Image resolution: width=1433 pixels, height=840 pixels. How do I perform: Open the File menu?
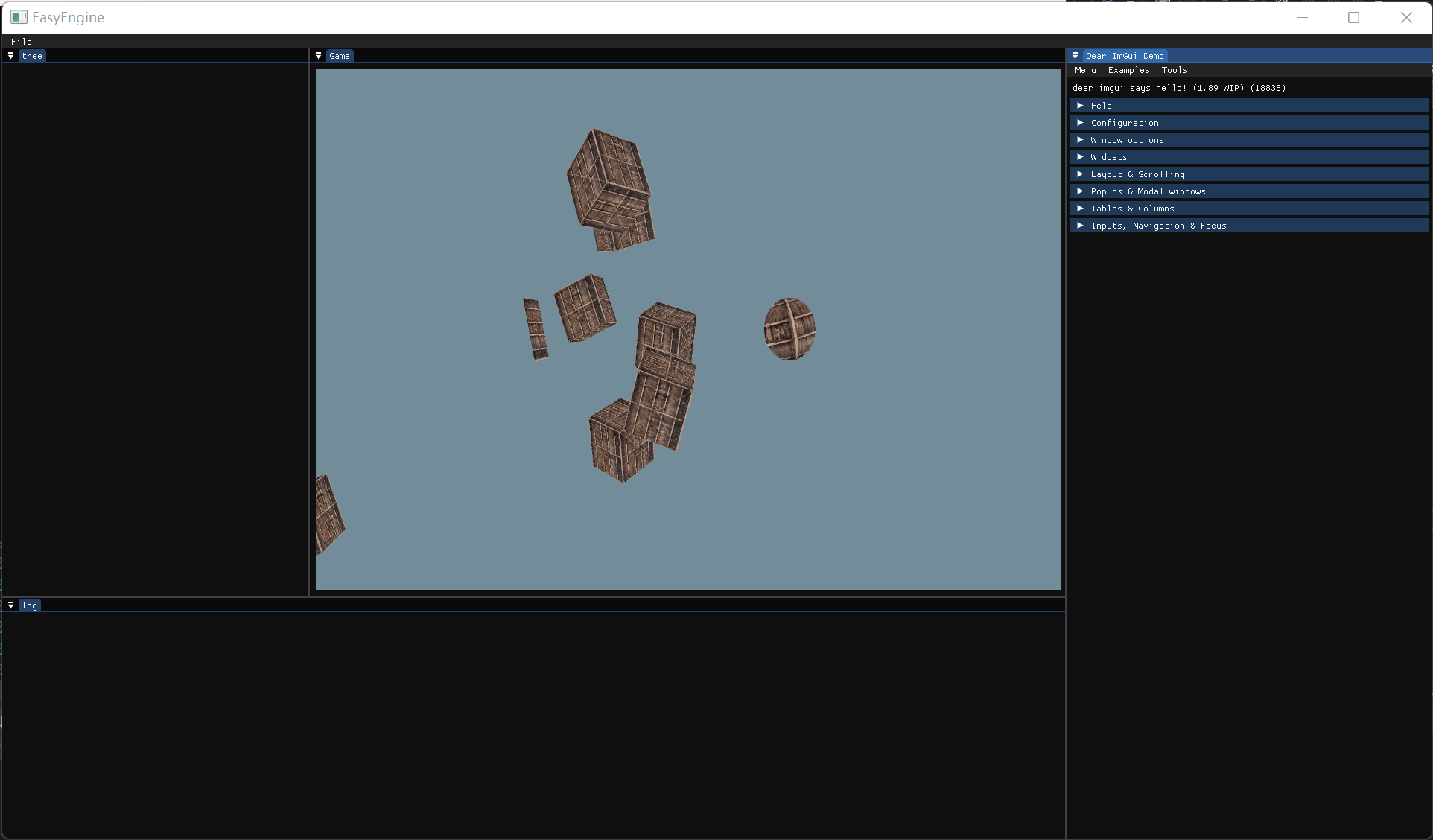(x=21, y=41)
